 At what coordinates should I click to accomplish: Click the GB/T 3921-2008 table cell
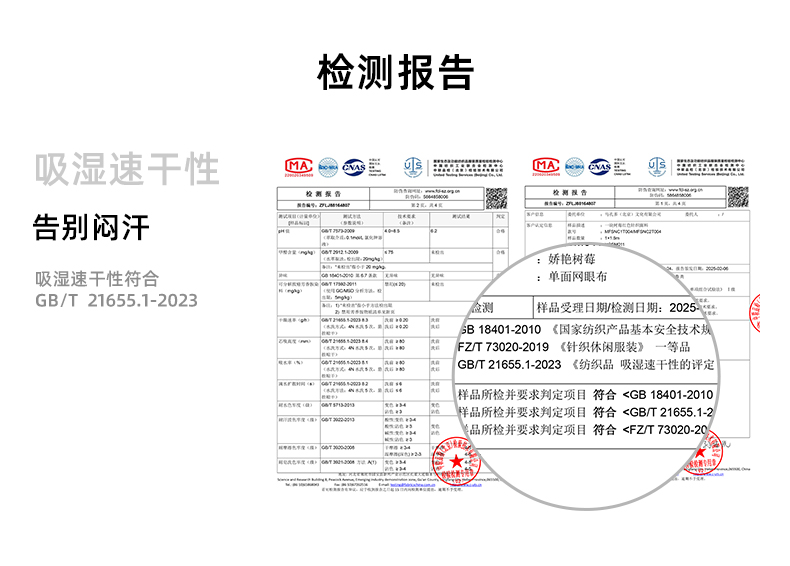pos(352,465)
